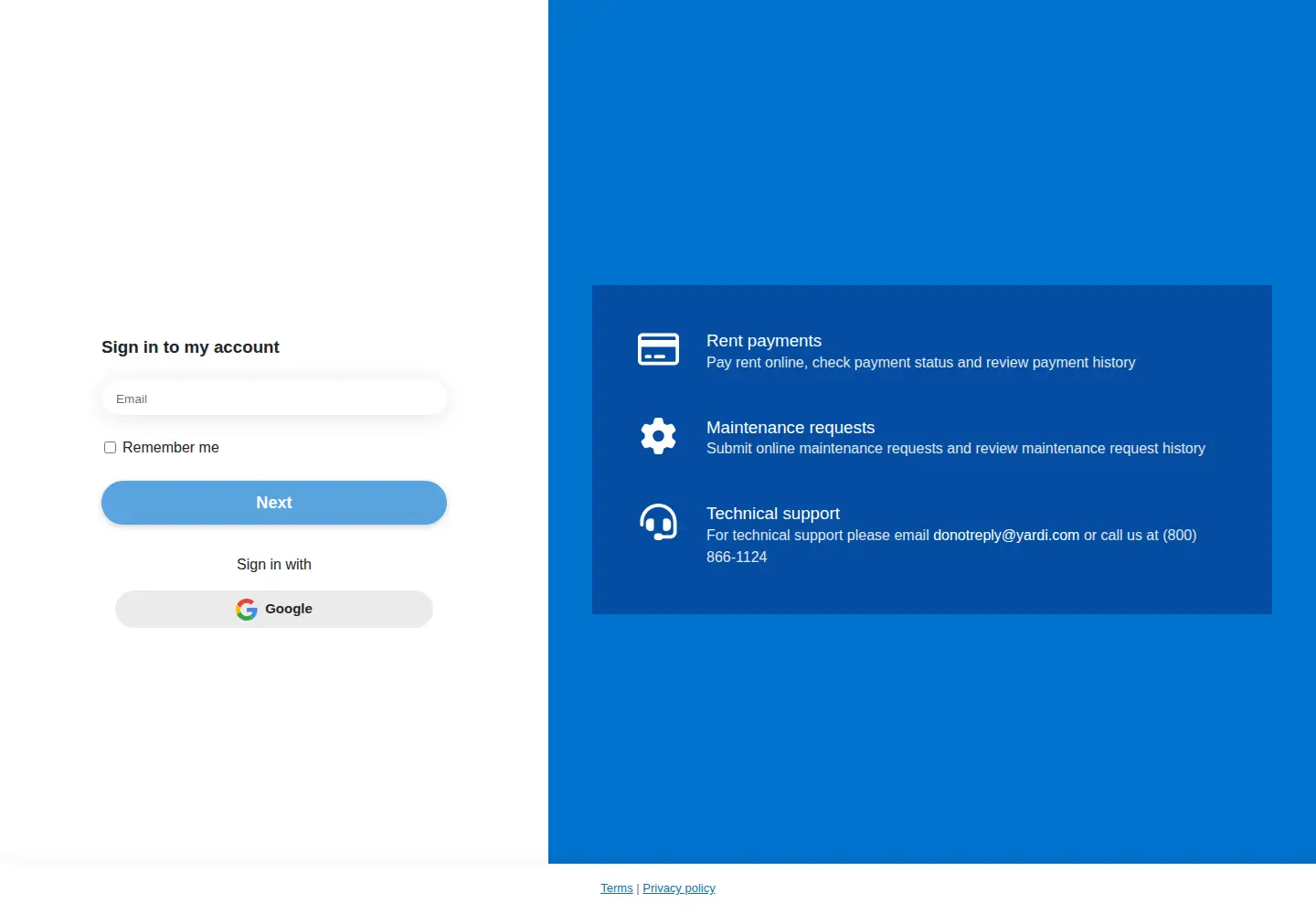Image resolution: width=1316 pixels, height=914 pixels.
Task: Open the Privacy policy link
Action: (x=679, y=888)
